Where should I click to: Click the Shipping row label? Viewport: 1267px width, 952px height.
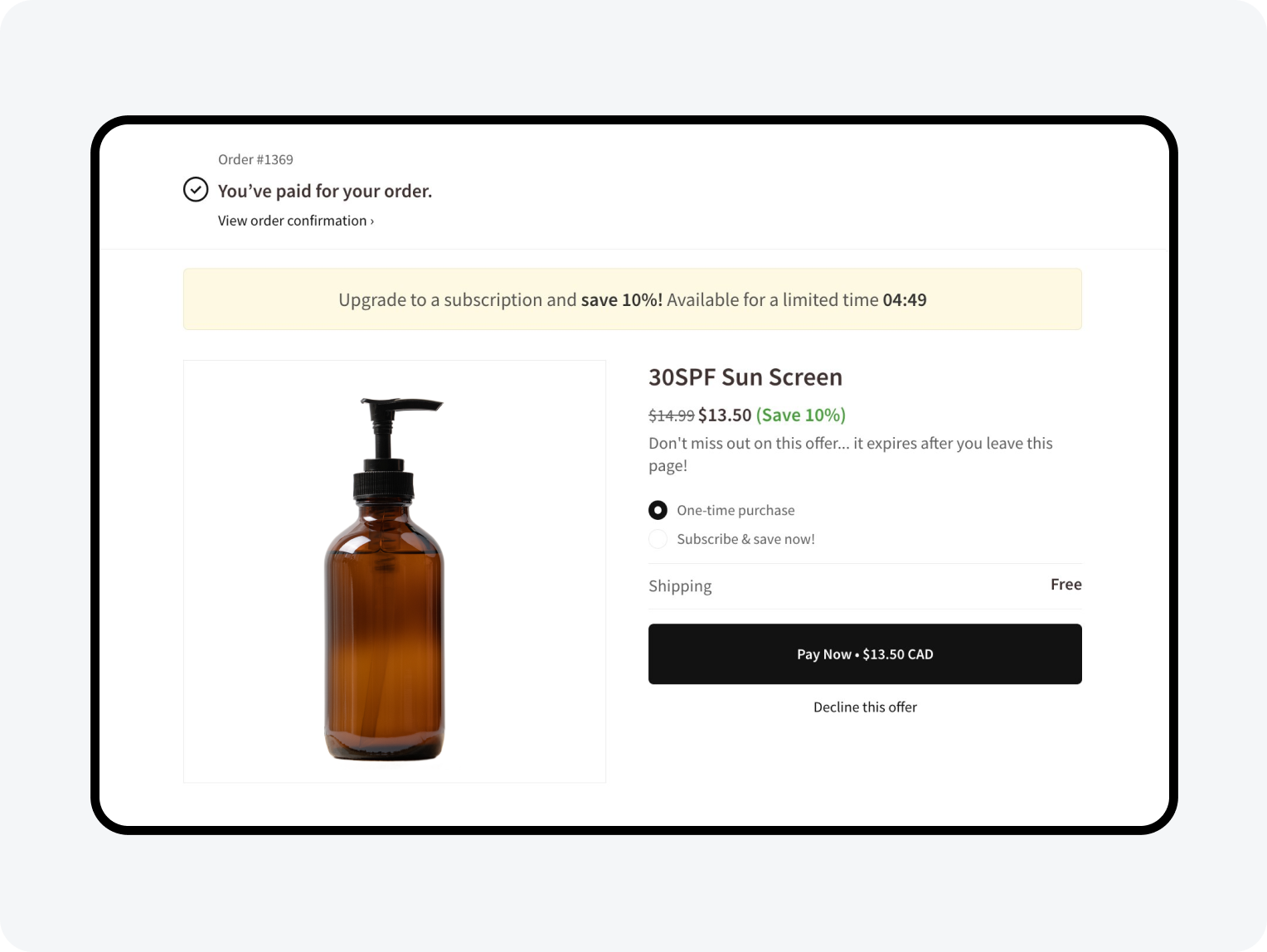(x=680, y=586)
